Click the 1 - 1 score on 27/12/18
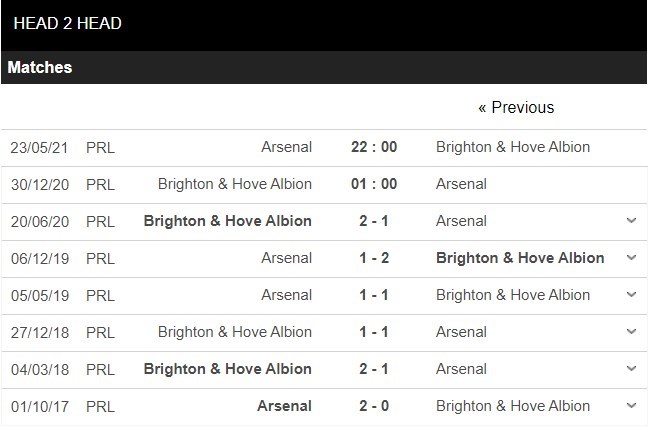 click(x=374, y=332)
